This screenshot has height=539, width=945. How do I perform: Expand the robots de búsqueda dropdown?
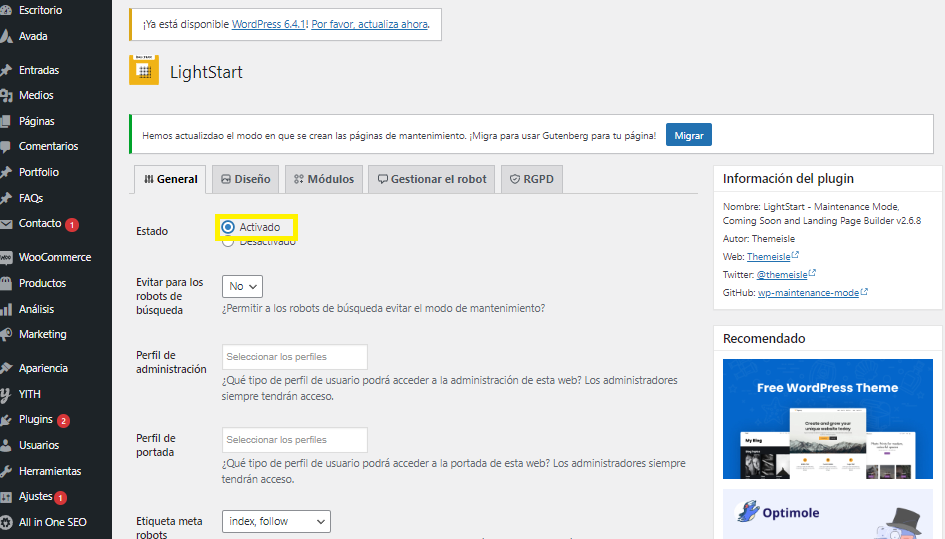coord(242,287)
